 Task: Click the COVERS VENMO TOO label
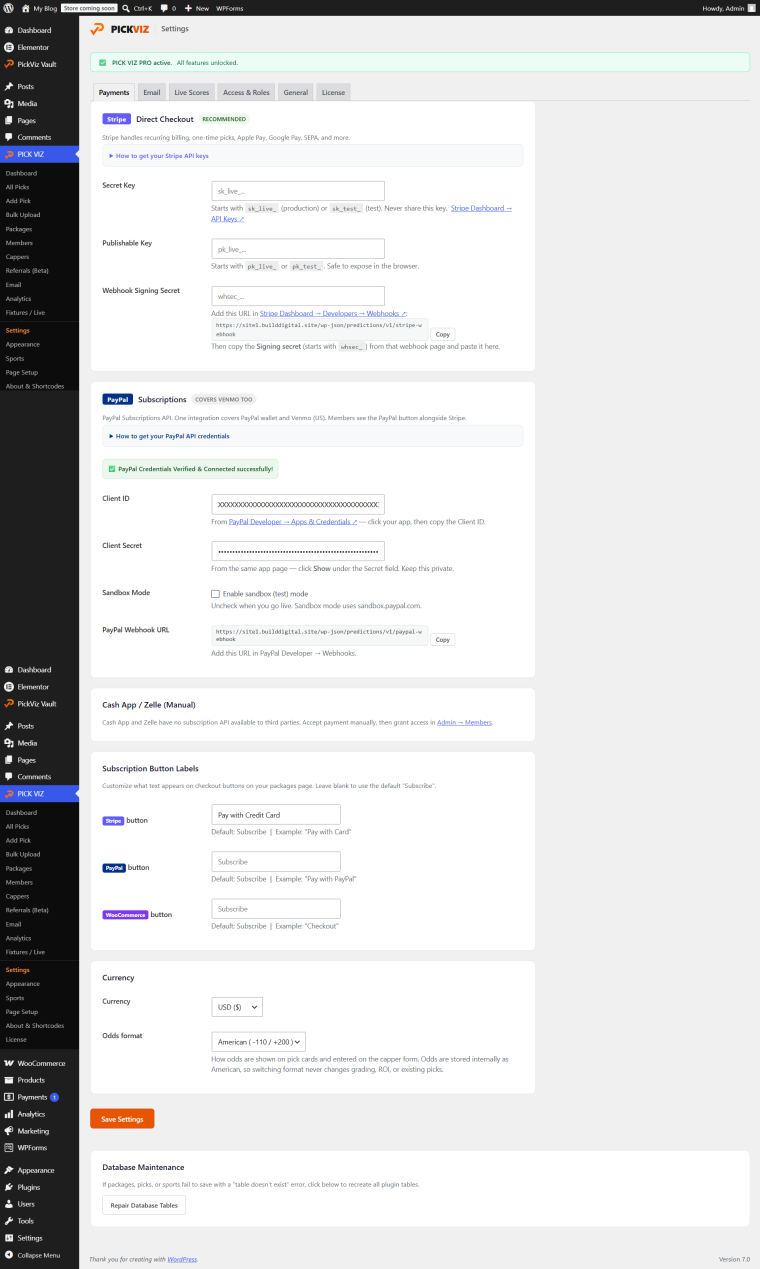point(226,399)
